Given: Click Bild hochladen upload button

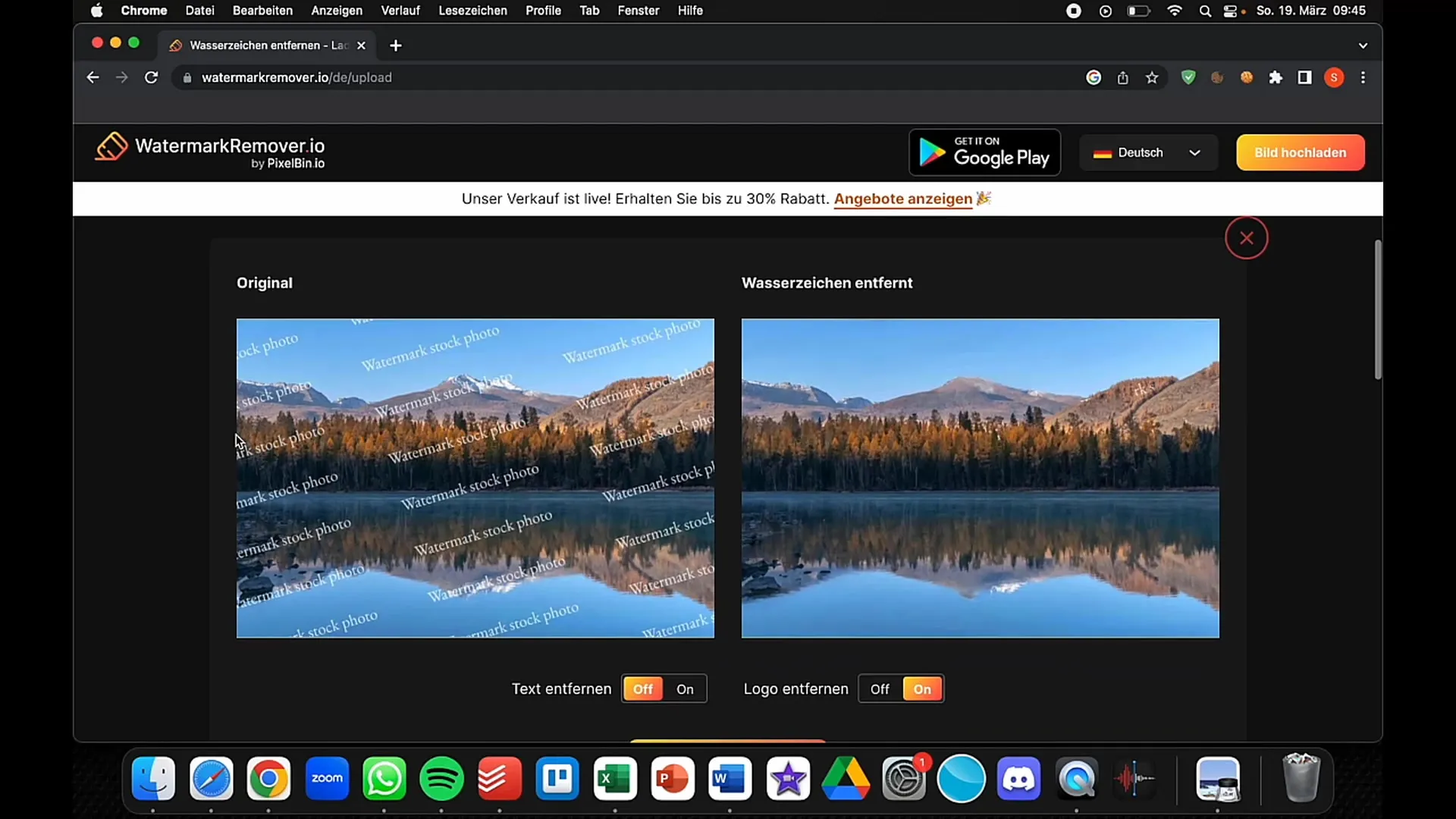Looking at the screenshot, I should click(x=1300, y=153).
